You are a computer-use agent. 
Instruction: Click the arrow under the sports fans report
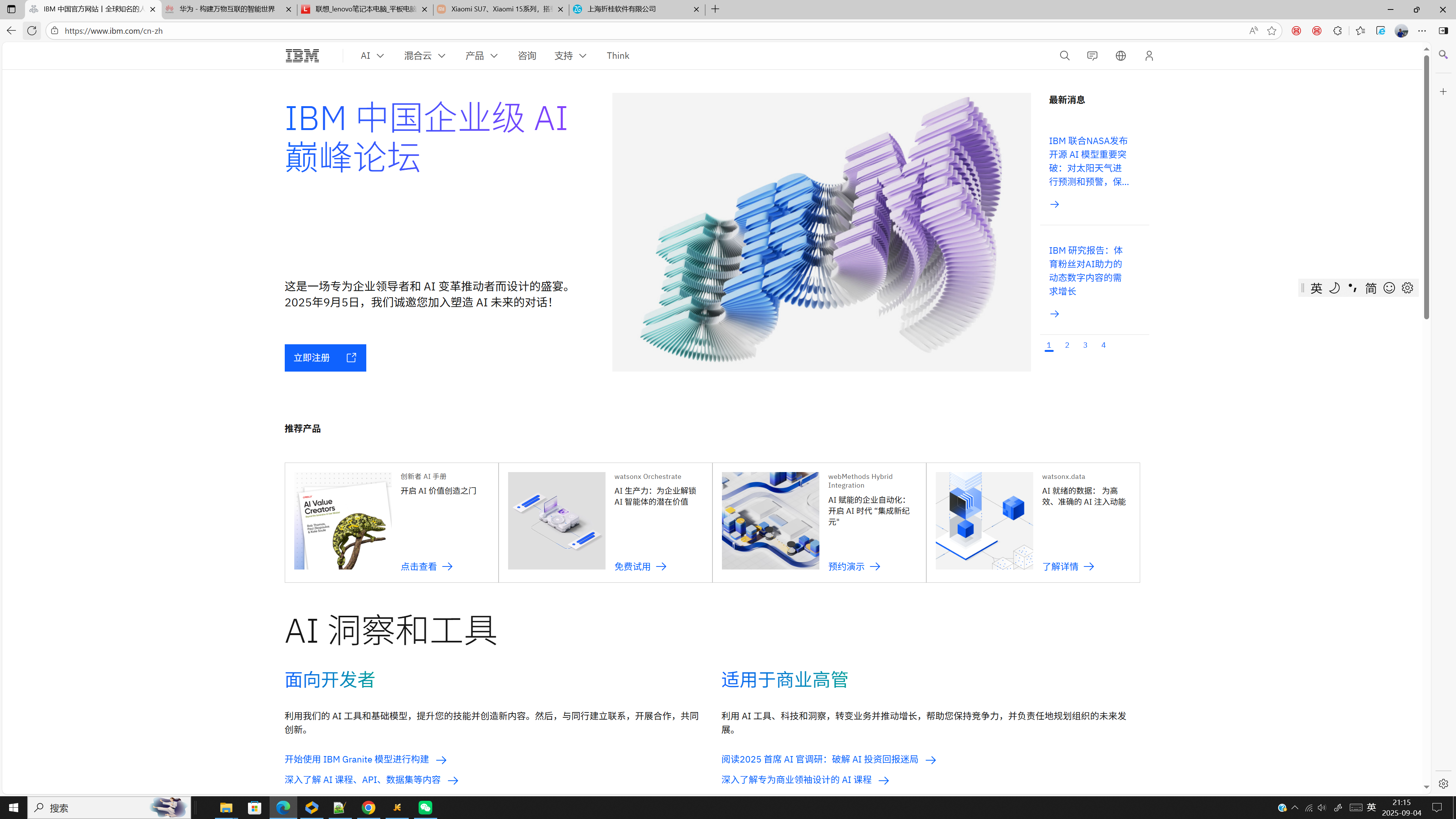click(1054, 314)
